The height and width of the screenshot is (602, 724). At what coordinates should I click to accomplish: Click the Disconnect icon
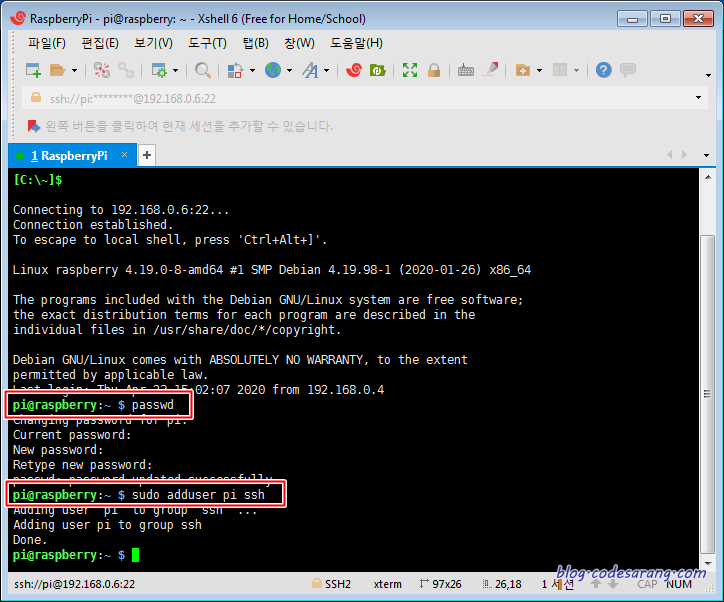click(102, 70)
